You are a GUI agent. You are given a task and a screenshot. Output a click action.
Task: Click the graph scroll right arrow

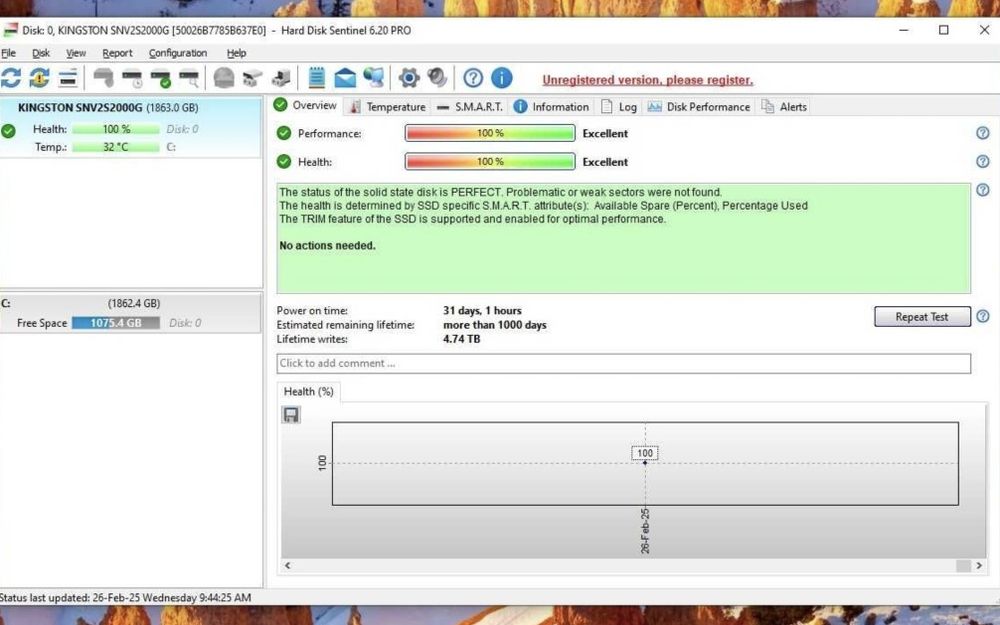coord(979,565)
